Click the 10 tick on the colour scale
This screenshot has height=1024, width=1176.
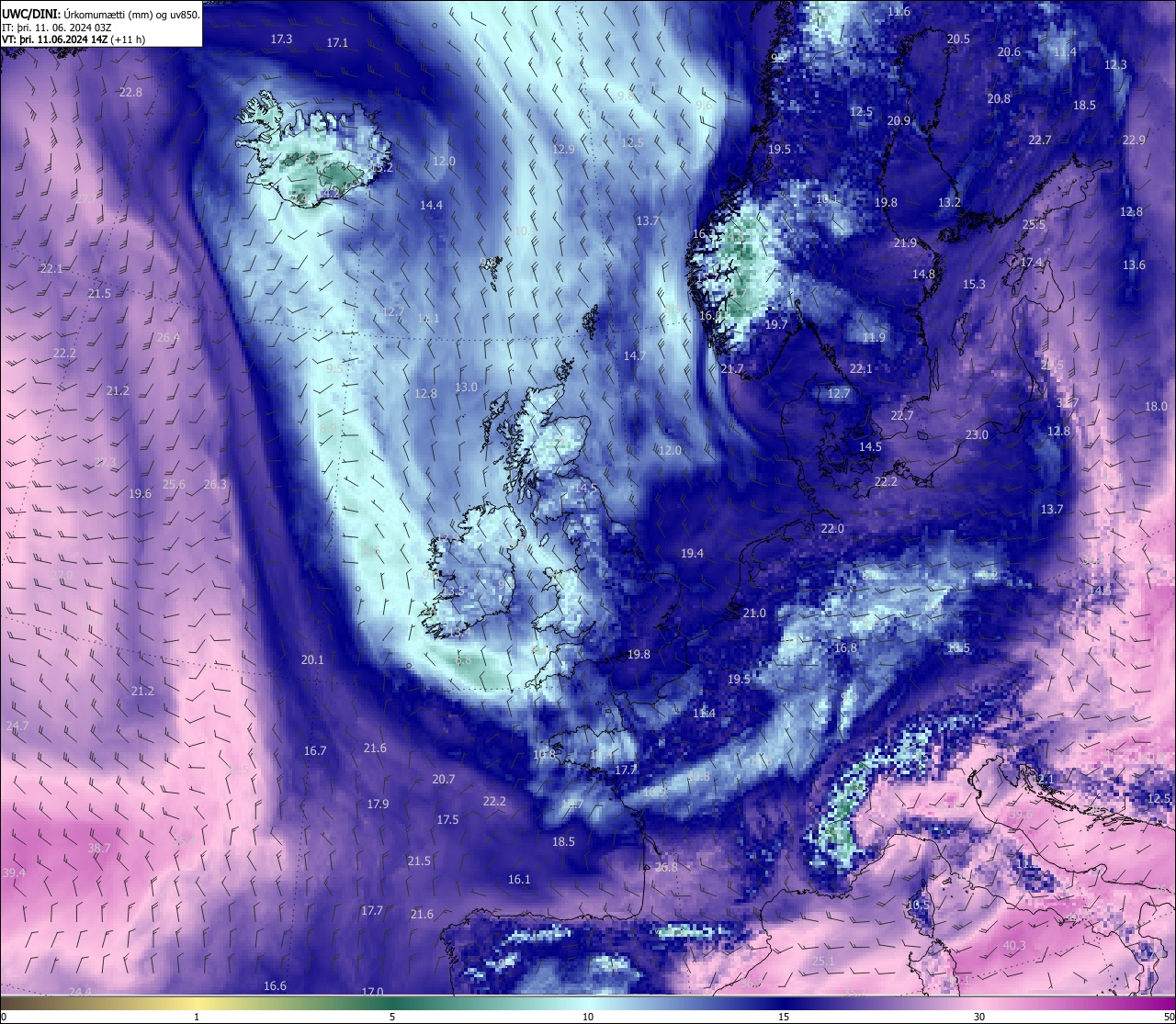[x=588, y=1017]
